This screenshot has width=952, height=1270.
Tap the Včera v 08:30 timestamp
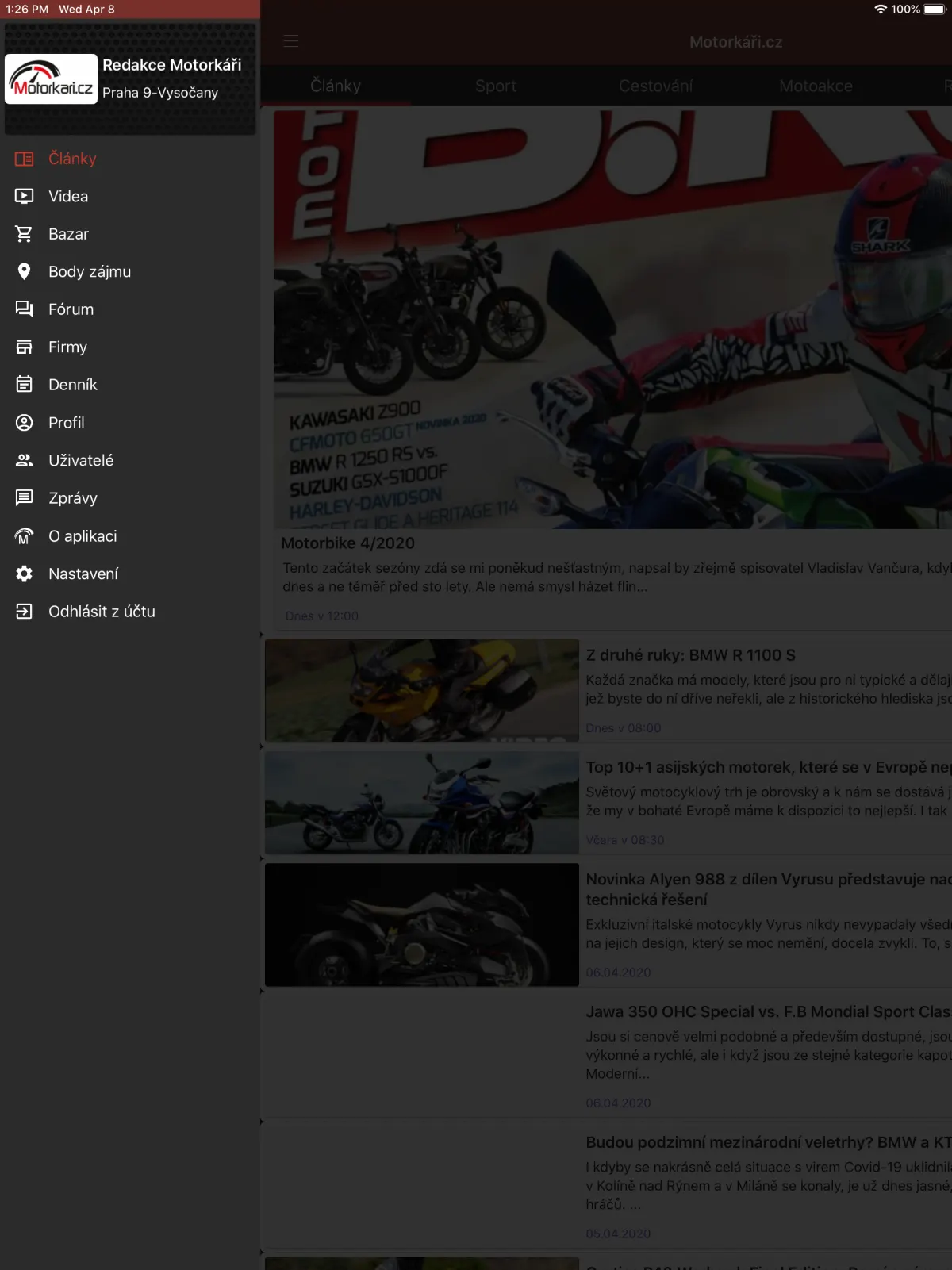(625, 839)
